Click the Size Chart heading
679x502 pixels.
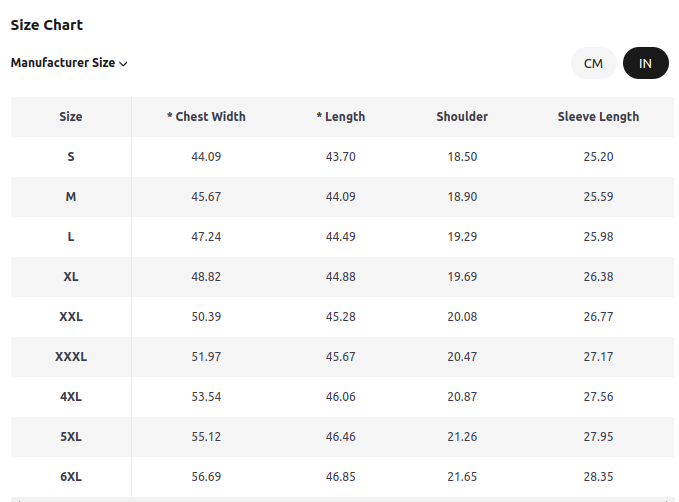pos(47,25)
